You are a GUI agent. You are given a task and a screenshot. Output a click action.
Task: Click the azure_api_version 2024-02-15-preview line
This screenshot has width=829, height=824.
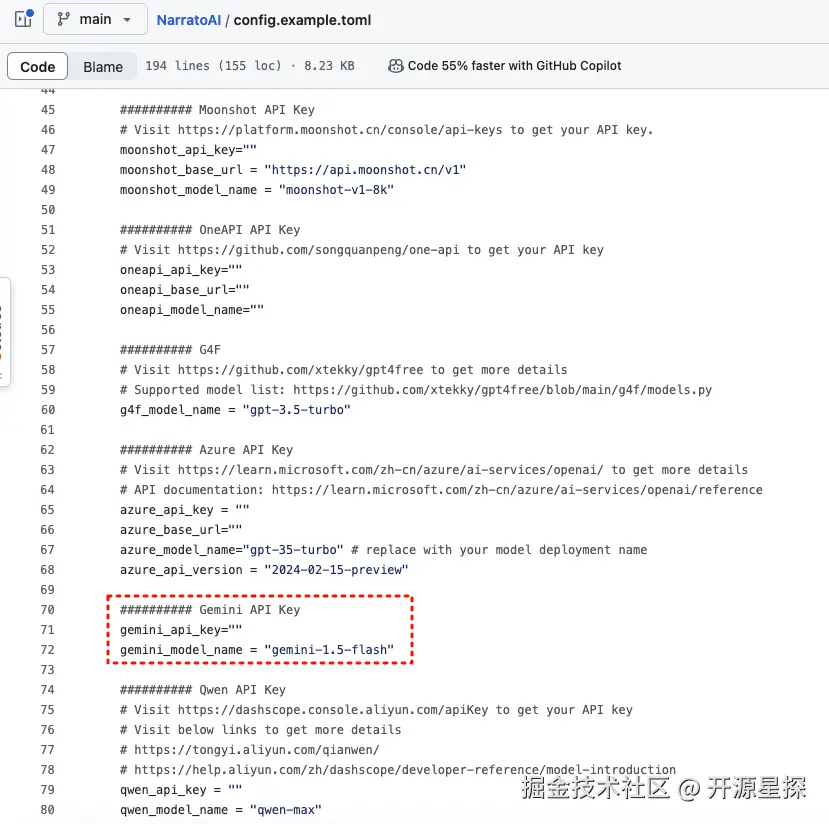264,570
